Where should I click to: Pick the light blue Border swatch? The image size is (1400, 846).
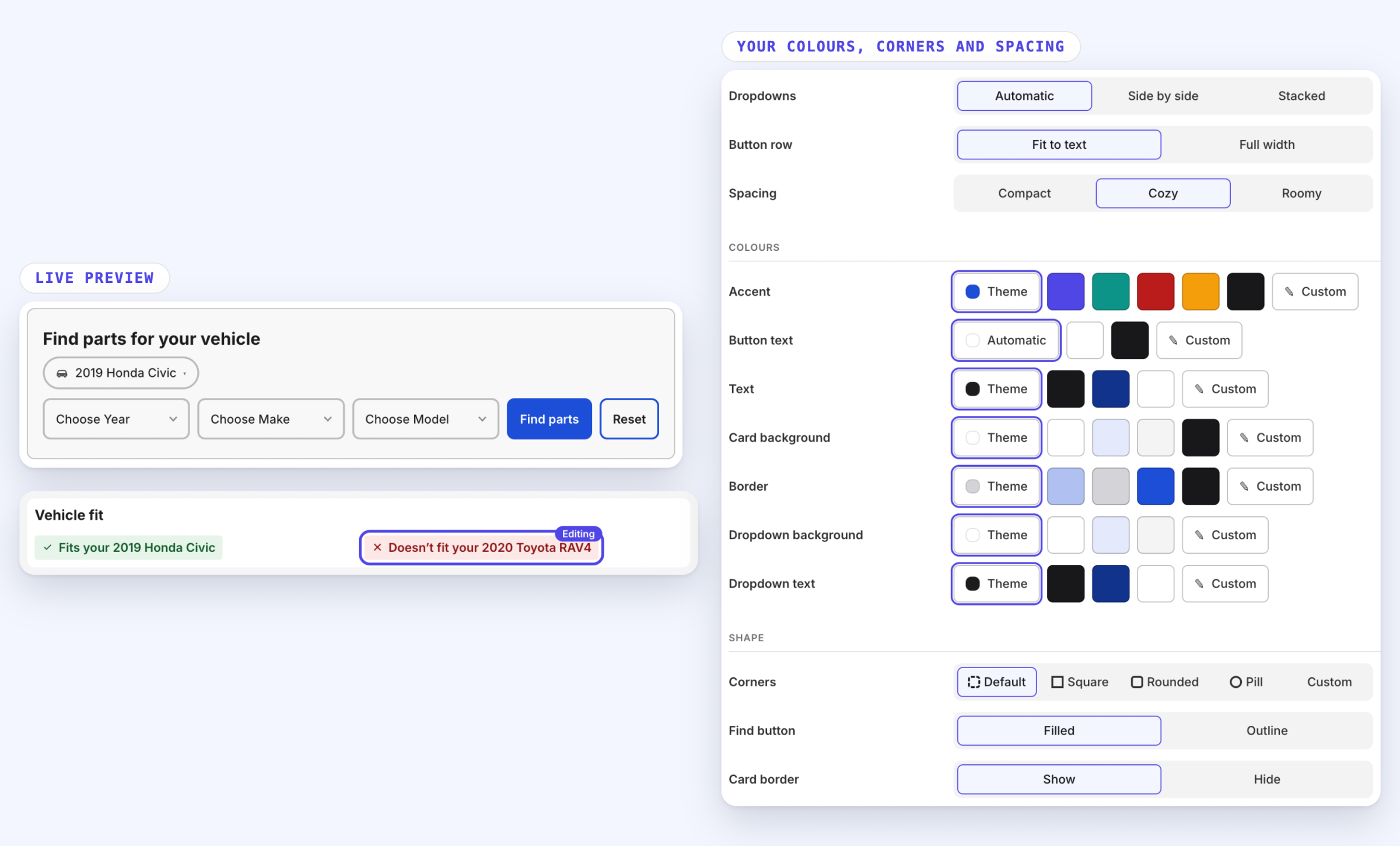click(1066, 487)
